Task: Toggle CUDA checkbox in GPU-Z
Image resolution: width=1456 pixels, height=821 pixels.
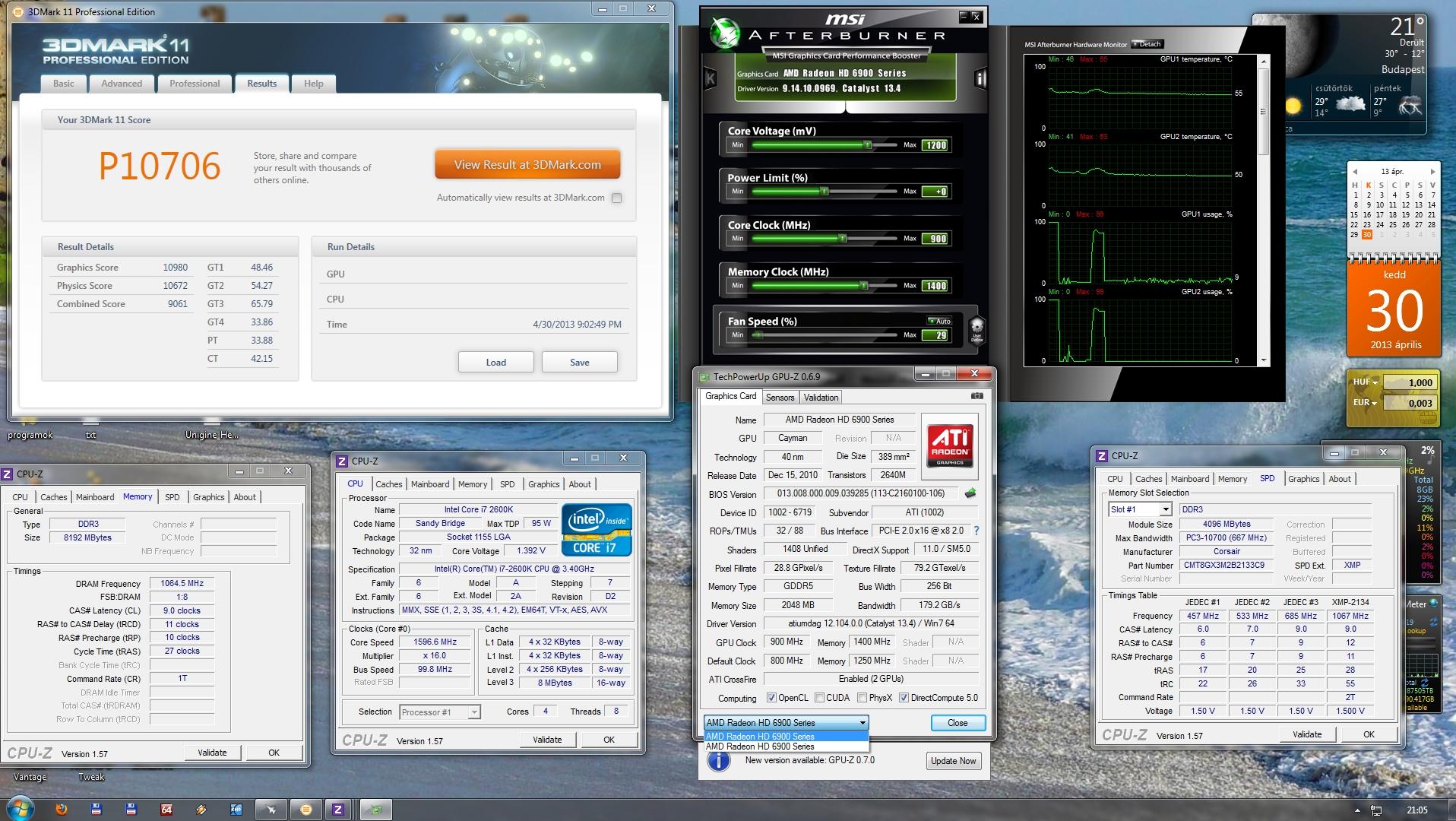Action: click(819, 698)
